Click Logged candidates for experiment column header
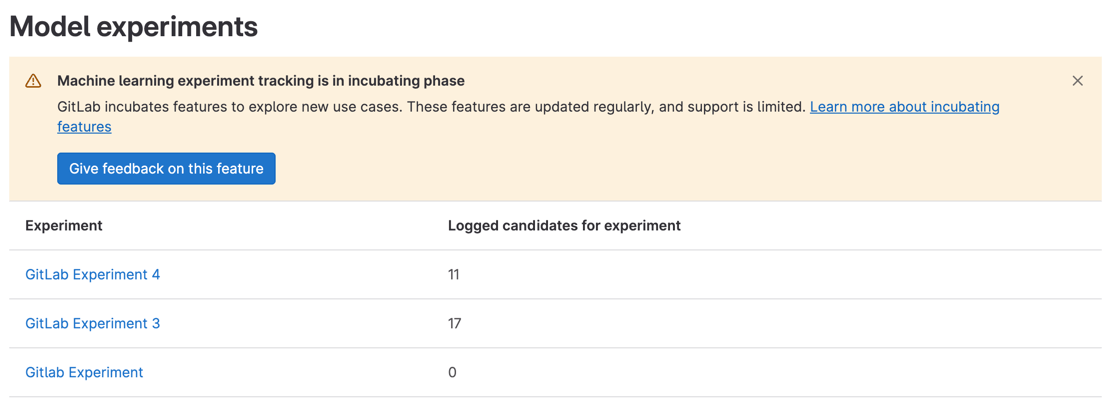Screen dimensions: 1114x411 [x=564, y=226]
